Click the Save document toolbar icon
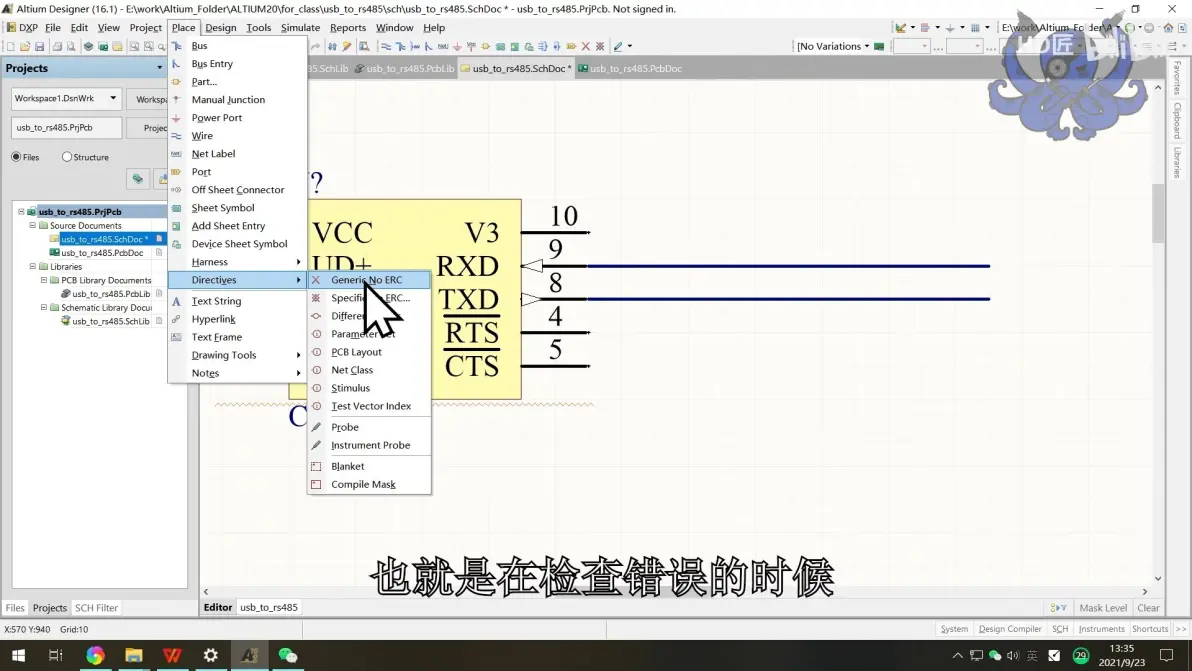Screen dimensions: 1192x671 [x=40, y=47]
